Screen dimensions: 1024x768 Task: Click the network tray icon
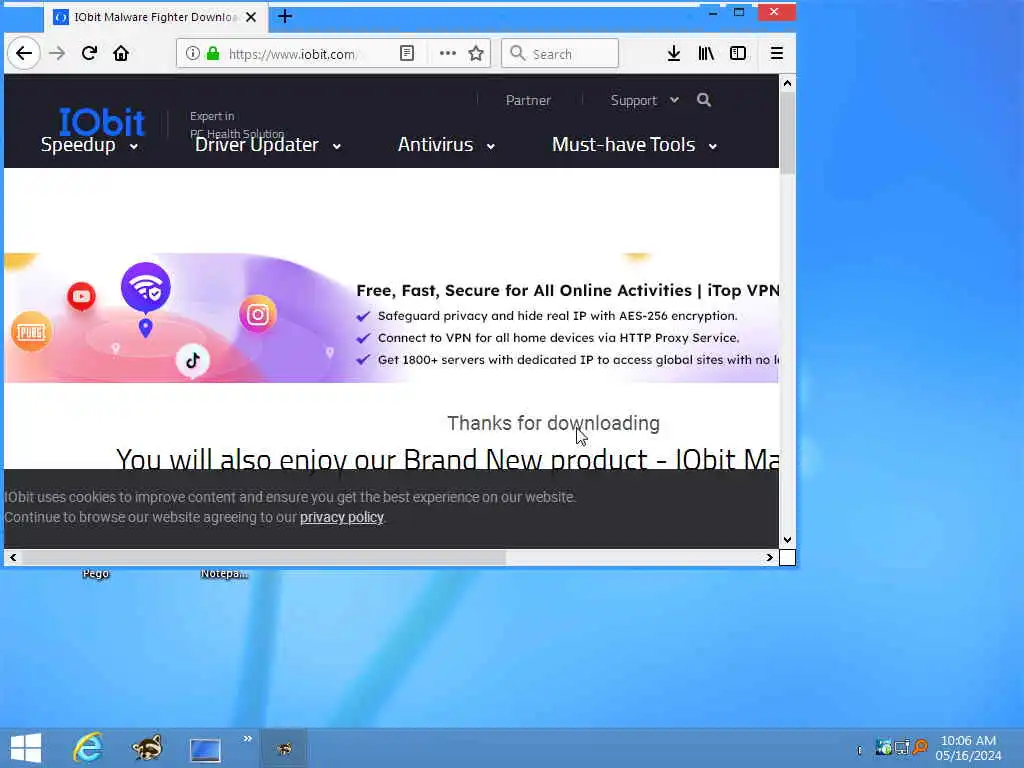(903, 747)
